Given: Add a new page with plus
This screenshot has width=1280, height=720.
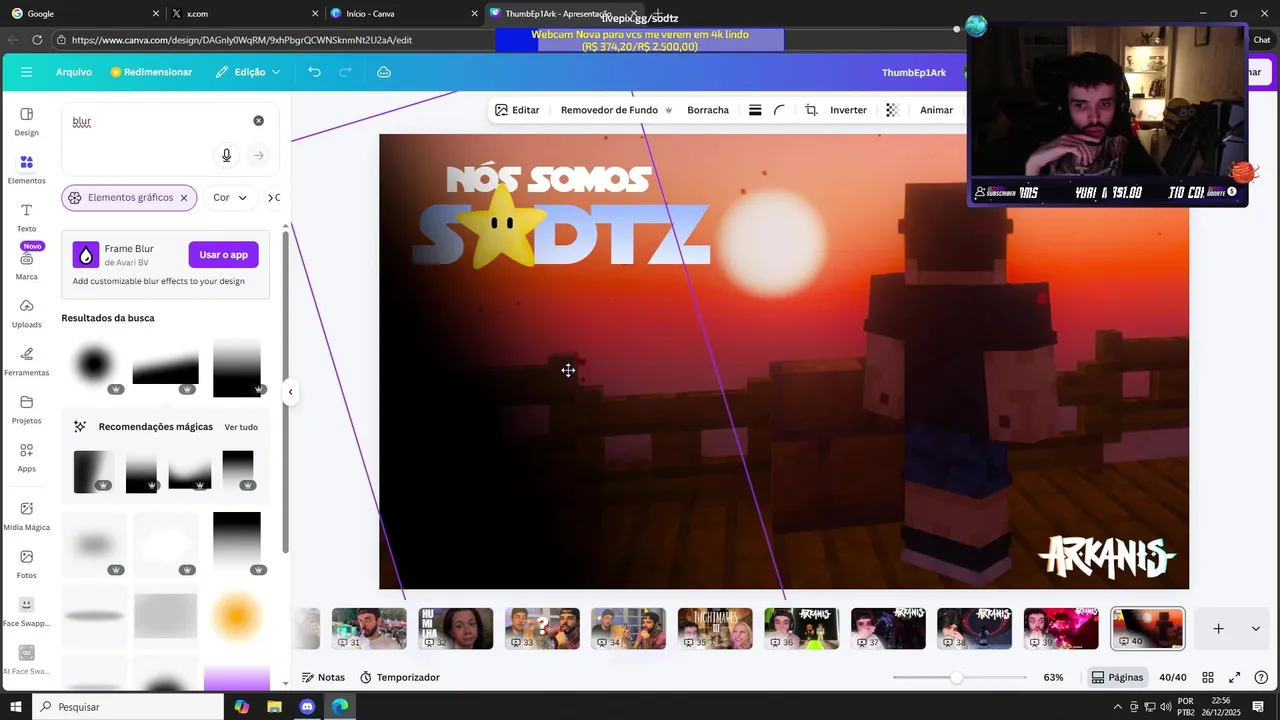Looking at the screenshot, I should click(x=1218, y=628).
